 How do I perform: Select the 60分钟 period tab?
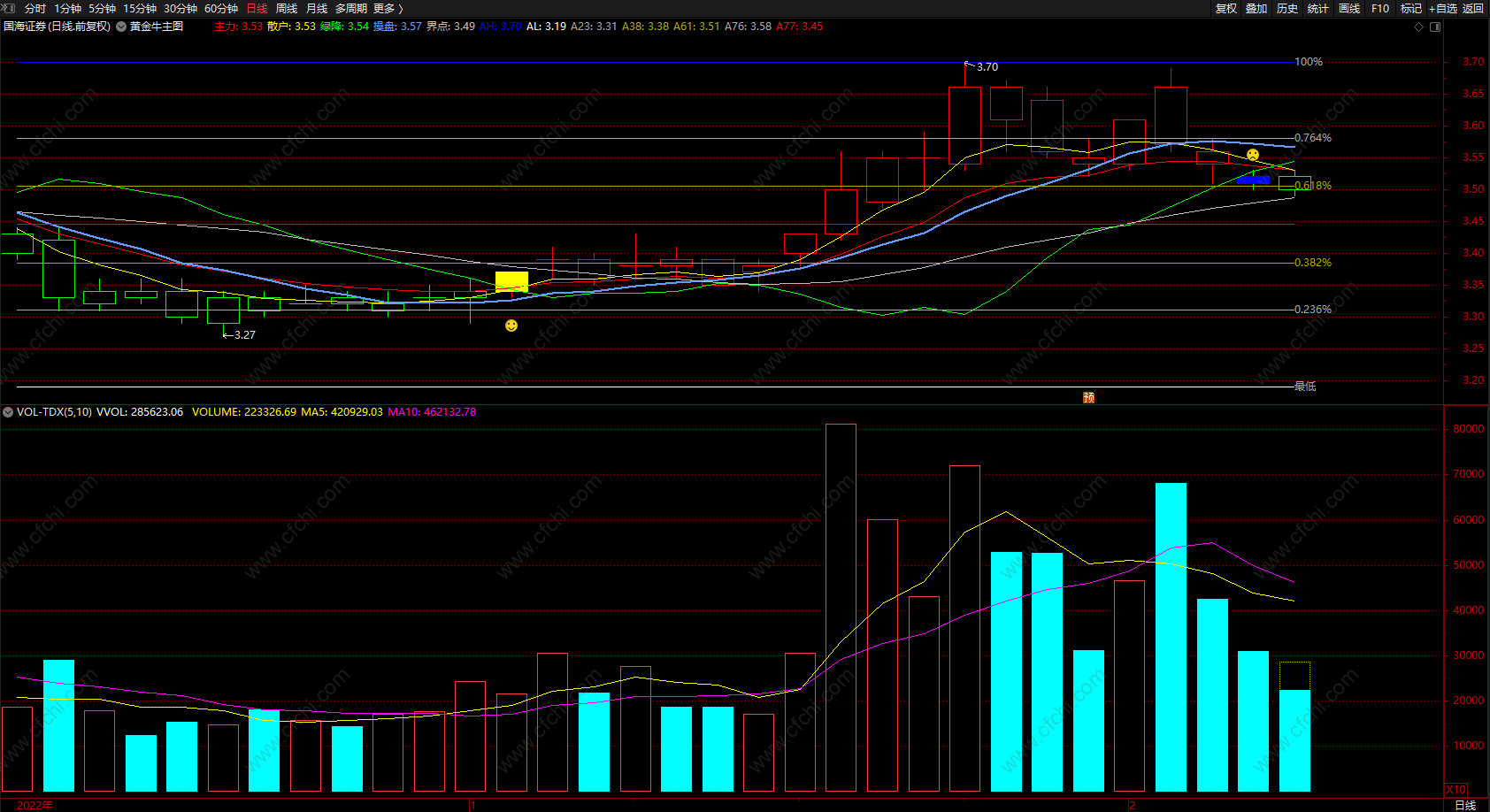[221, 8]
